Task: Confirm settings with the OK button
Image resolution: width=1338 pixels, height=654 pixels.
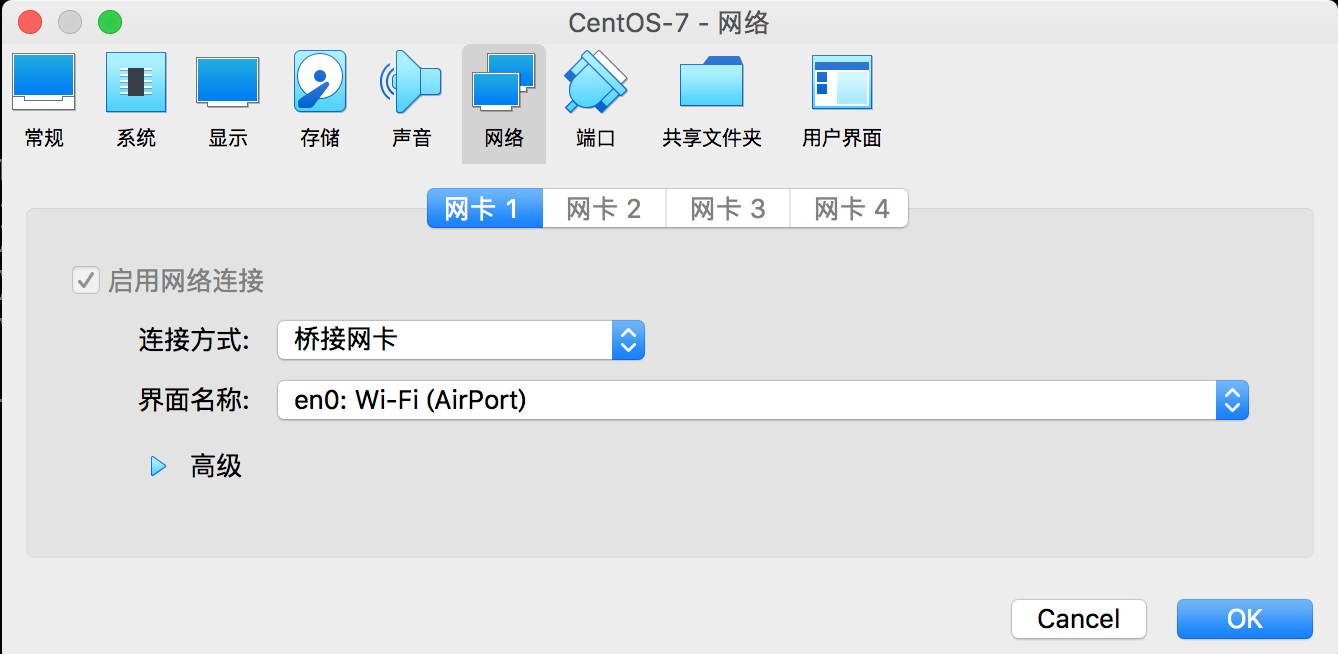Action: 1245,619
